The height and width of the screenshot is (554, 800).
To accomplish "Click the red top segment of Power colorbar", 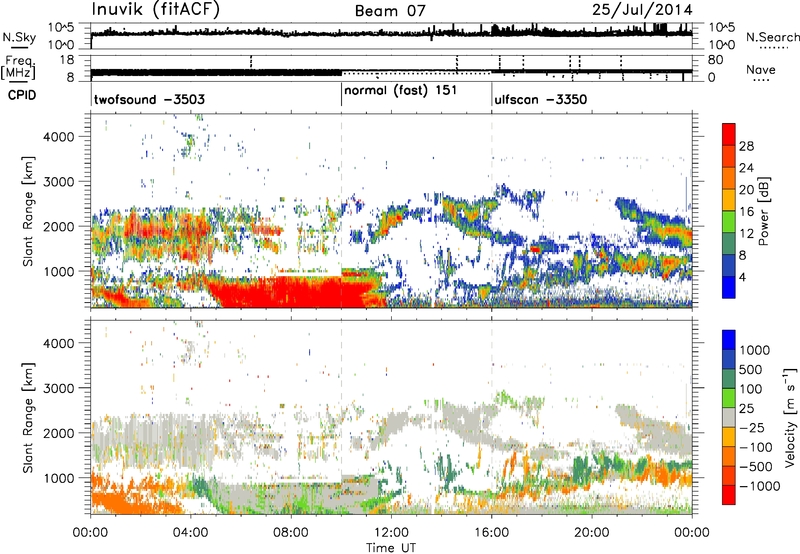I will click(729, 134).
